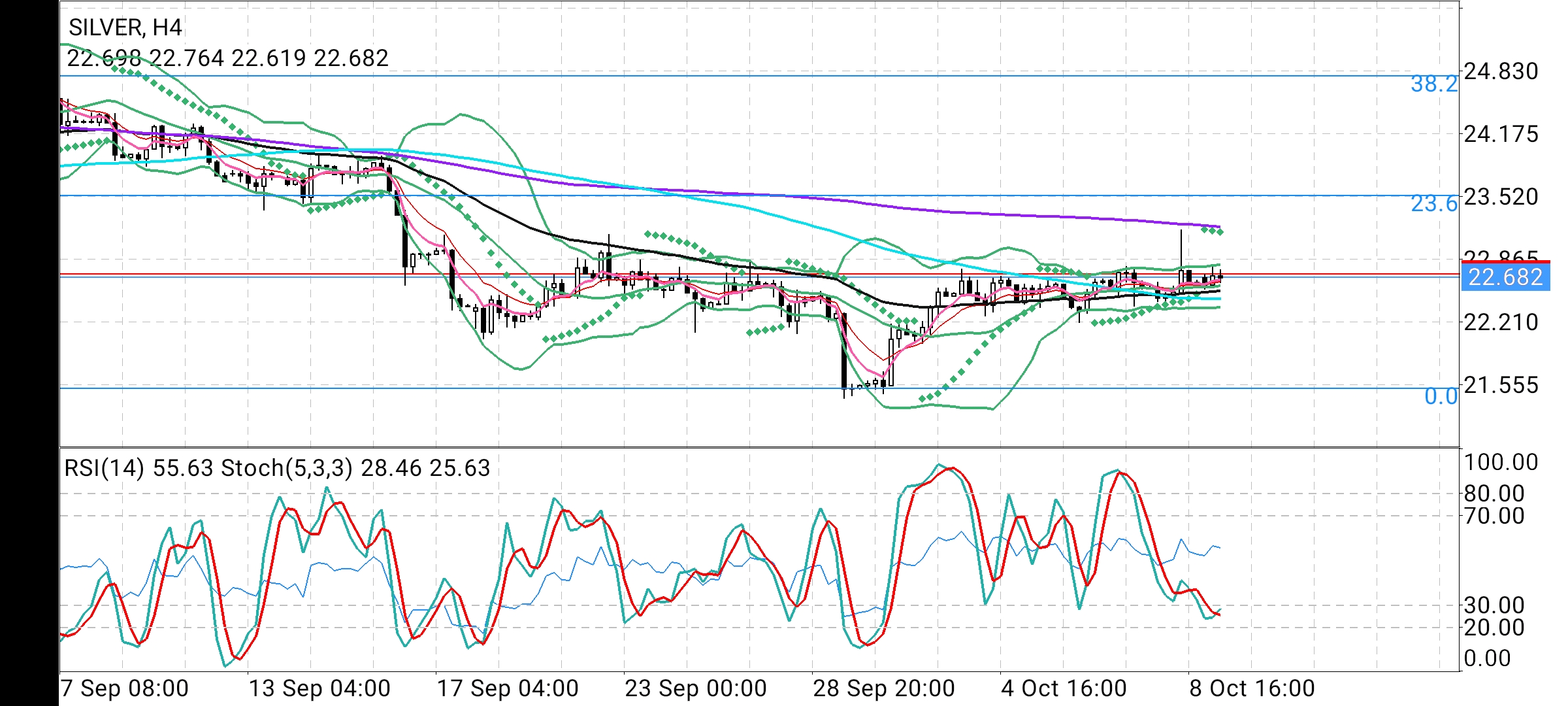This screenshot has height=706, width=1568.
Task: Click the 24.830 price axis label
Action: pyautogui.click(x=1501, y=71)
